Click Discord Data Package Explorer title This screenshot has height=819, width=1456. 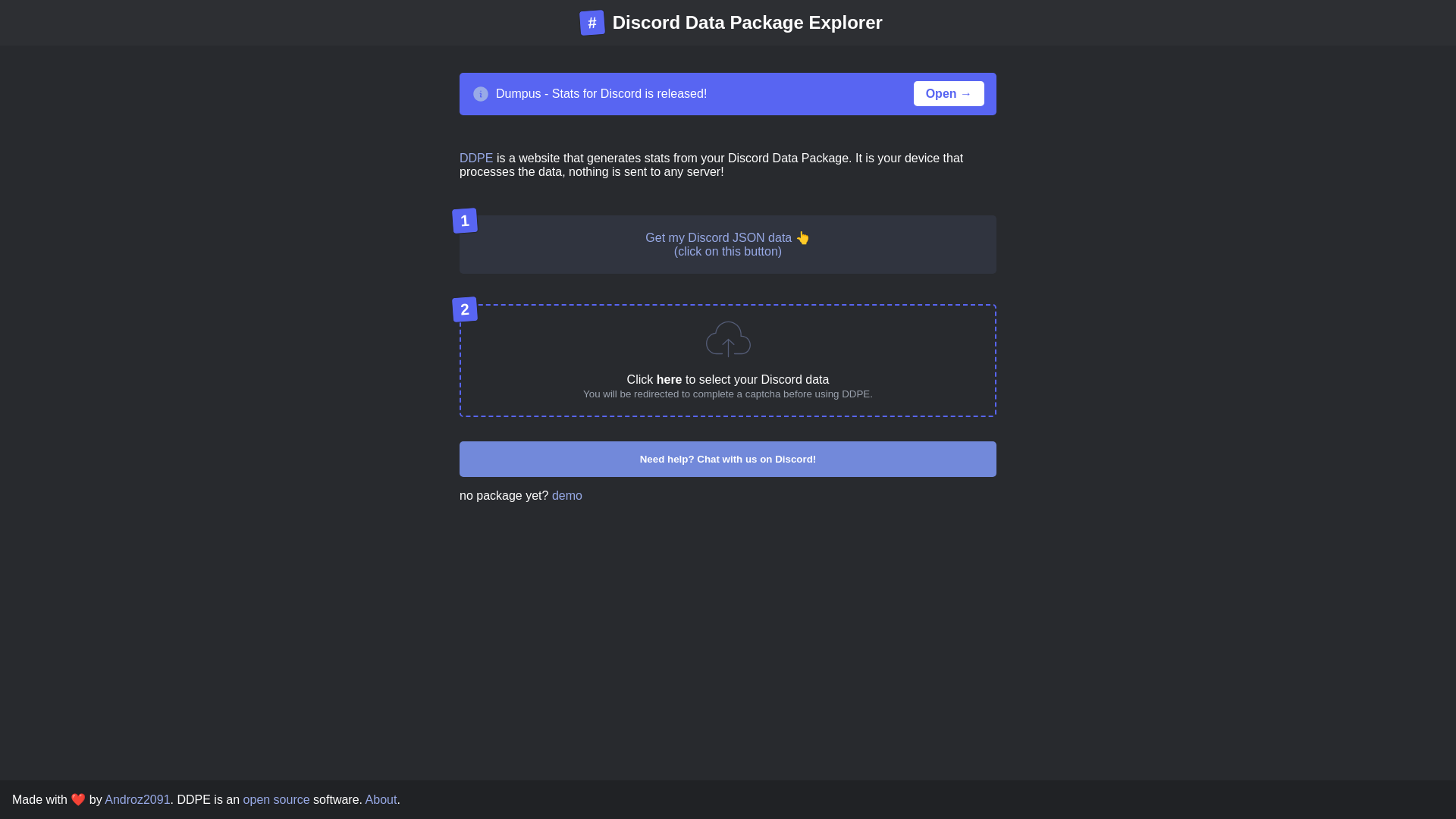click(x=747, y=23)
